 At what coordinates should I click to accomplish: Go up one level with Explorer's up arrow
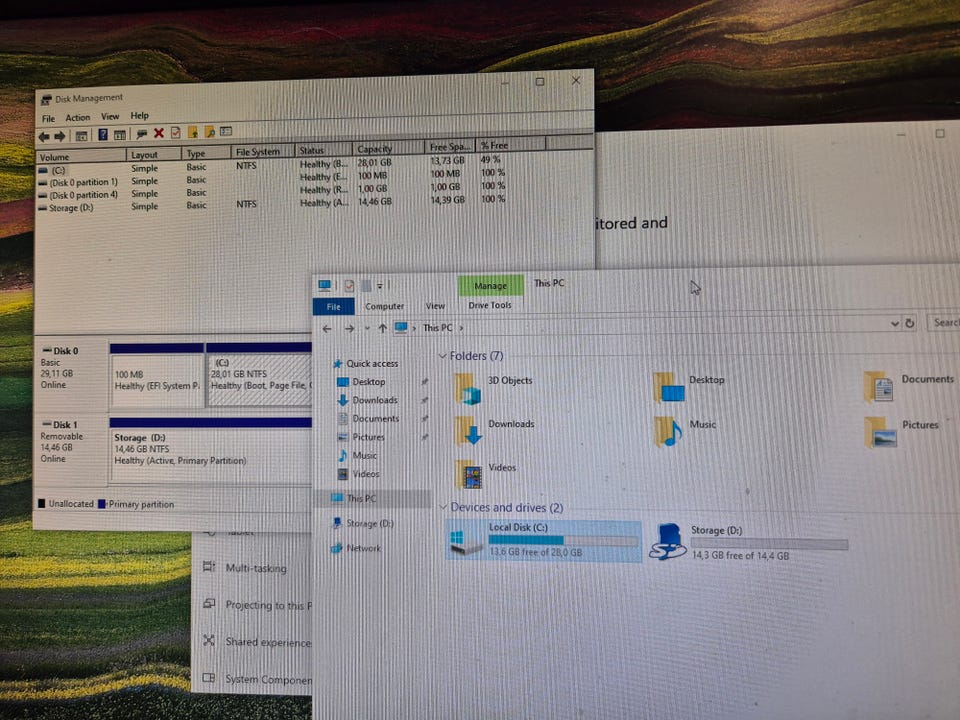382,328
